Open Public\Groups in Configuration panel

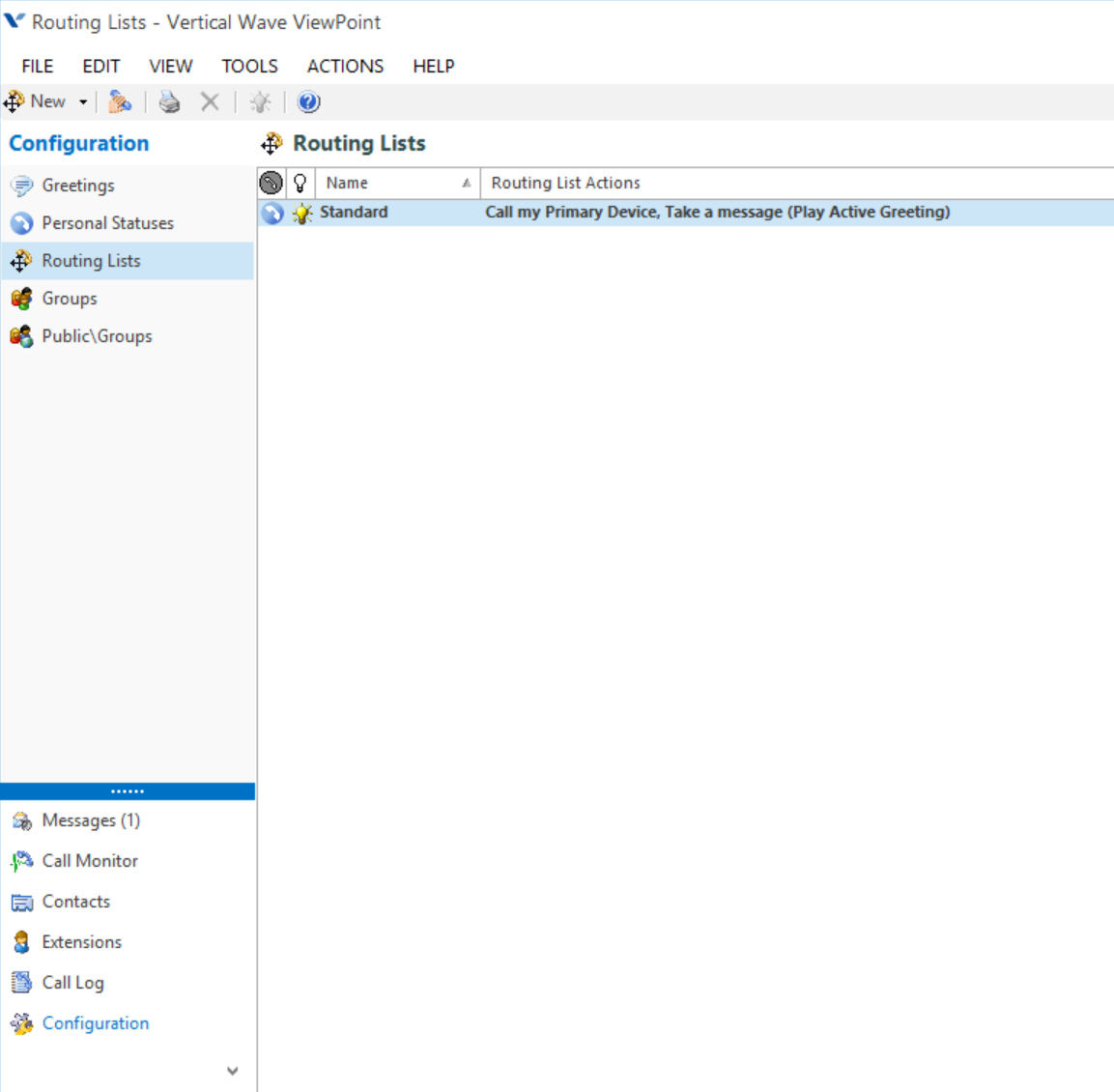pos(97,336)
